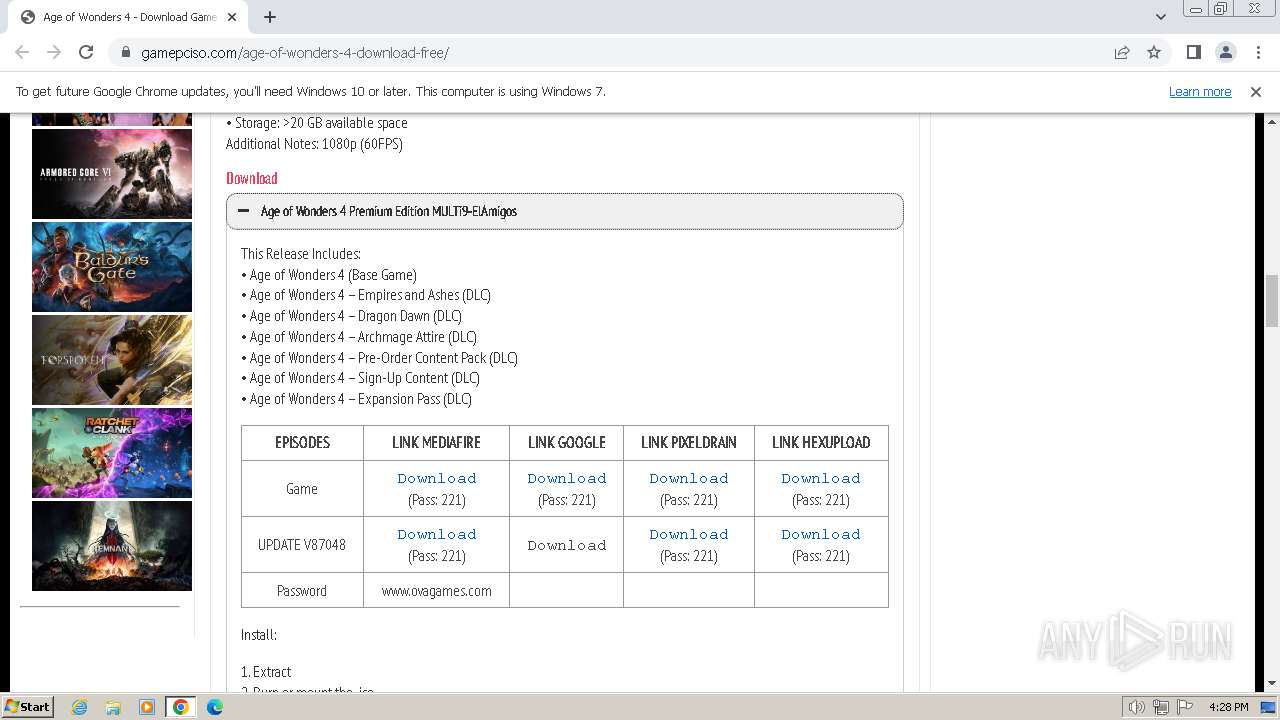Open the Armored Core VI thumbnail
The height and width of the screenshot is (720, 1280).
click(112, 174)
